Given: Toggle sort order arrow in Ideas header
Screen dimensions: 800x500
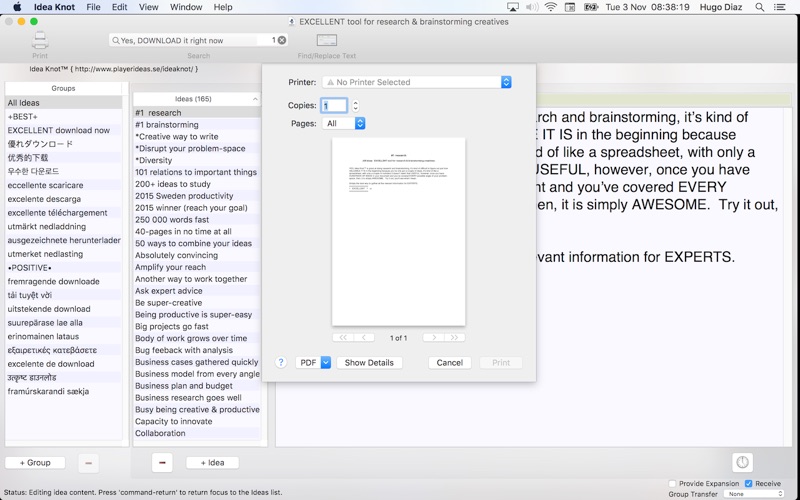Looking at the screenshot, I should 255,99.
